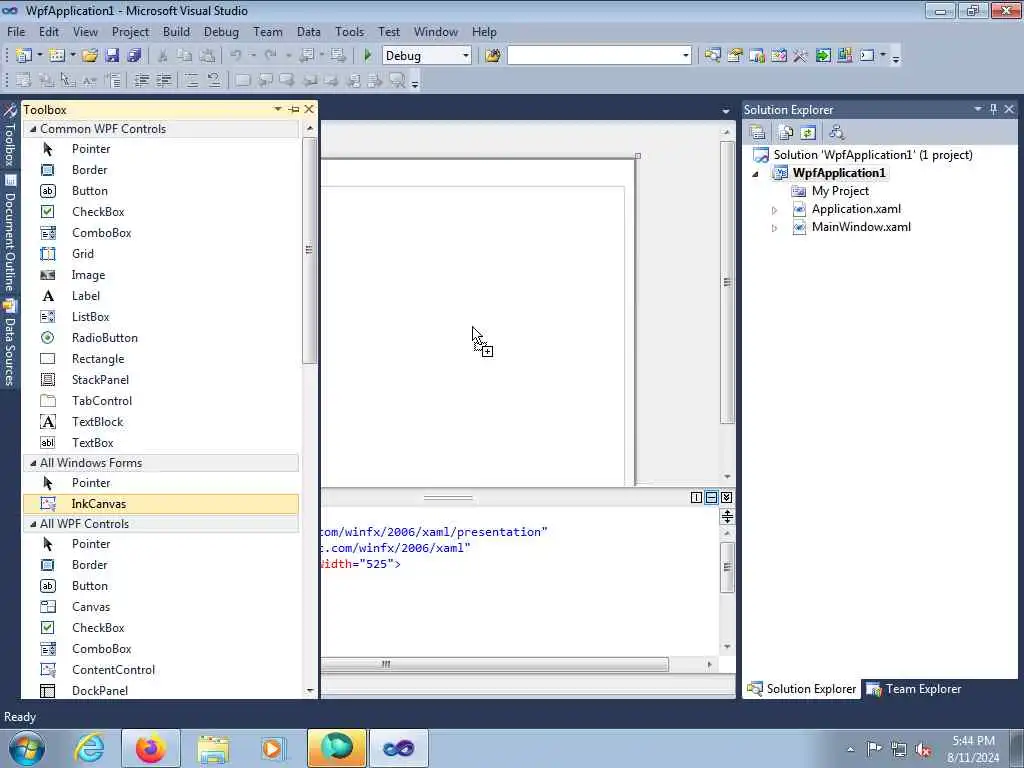
Task: Open the Extension Manager toolbar icon
Action: pos(844,56)
